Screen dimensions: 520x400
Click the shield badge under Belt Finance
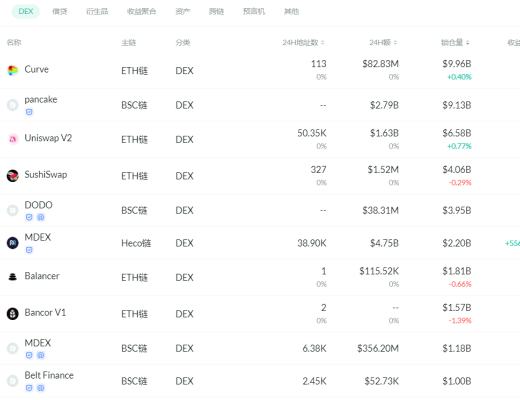(x=29, y=388)
